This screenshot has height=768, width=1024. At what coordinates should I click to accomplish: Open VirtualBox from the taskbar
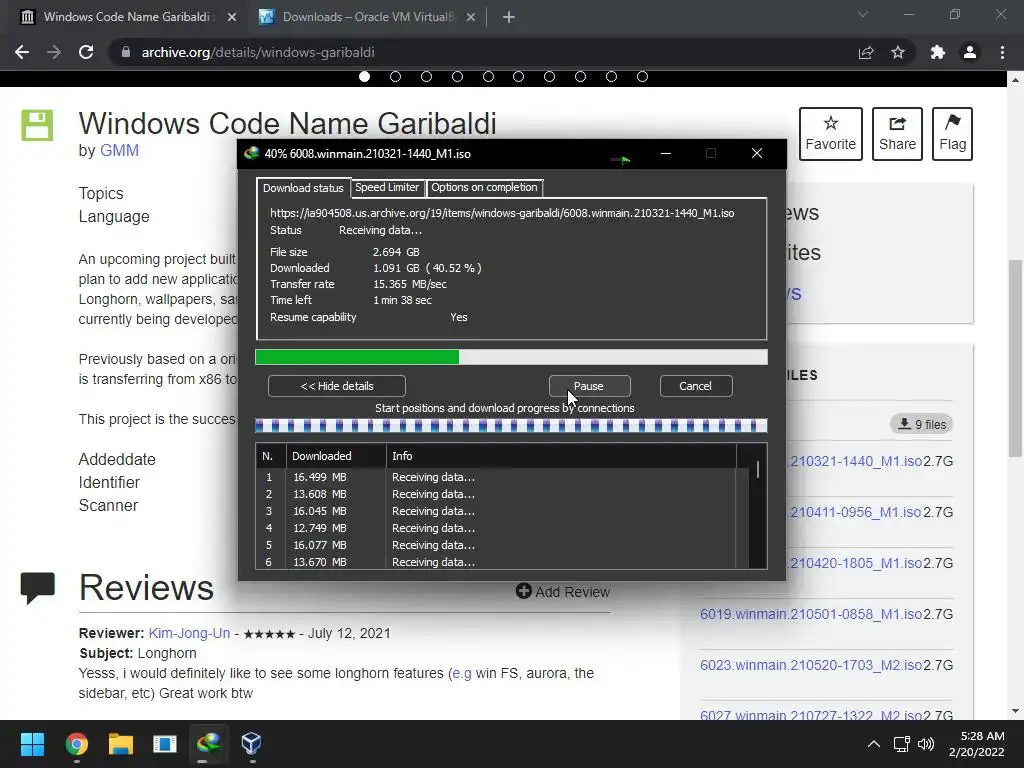251,744
